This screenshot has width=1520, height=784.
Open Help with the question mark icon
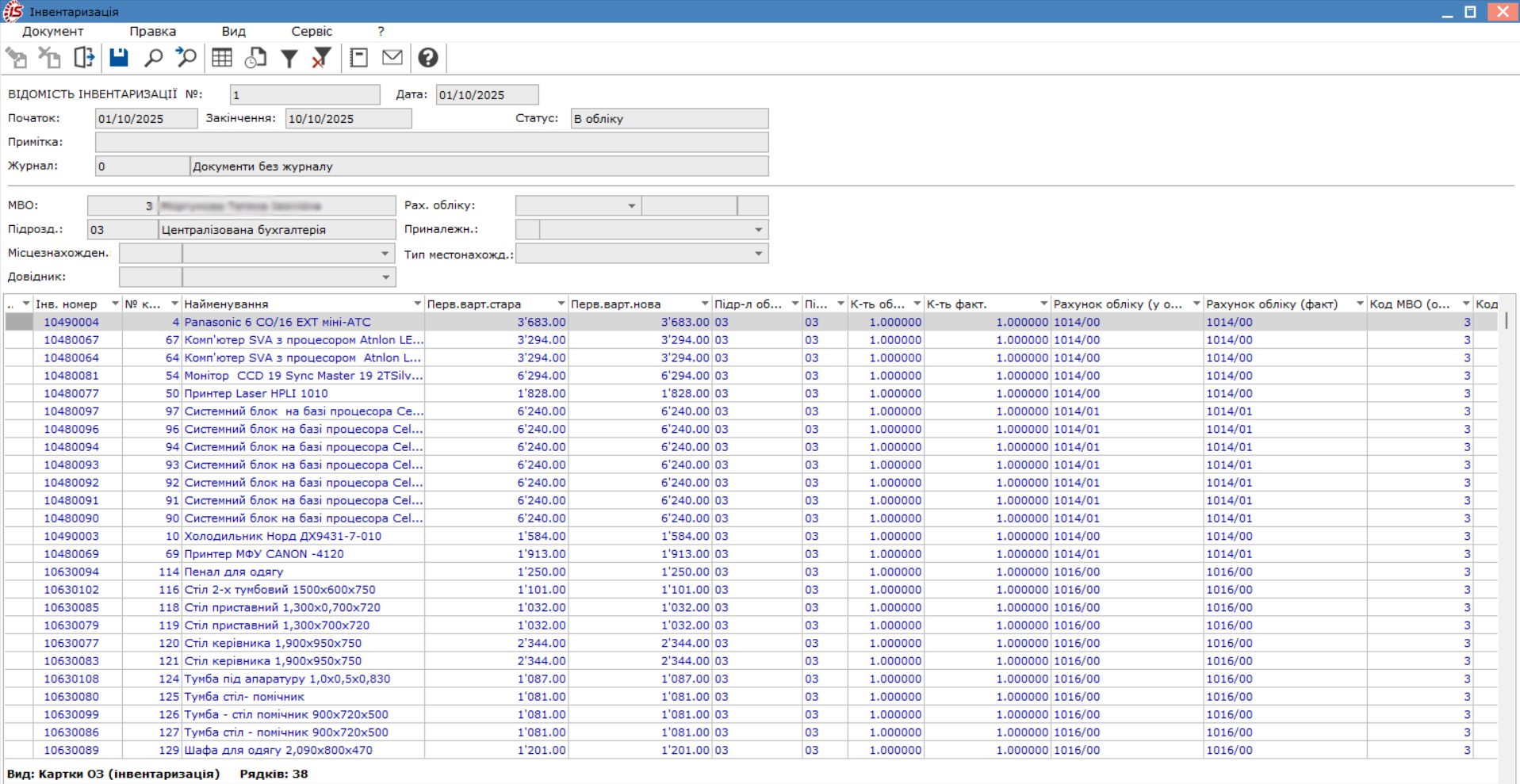tap(428, 58)
